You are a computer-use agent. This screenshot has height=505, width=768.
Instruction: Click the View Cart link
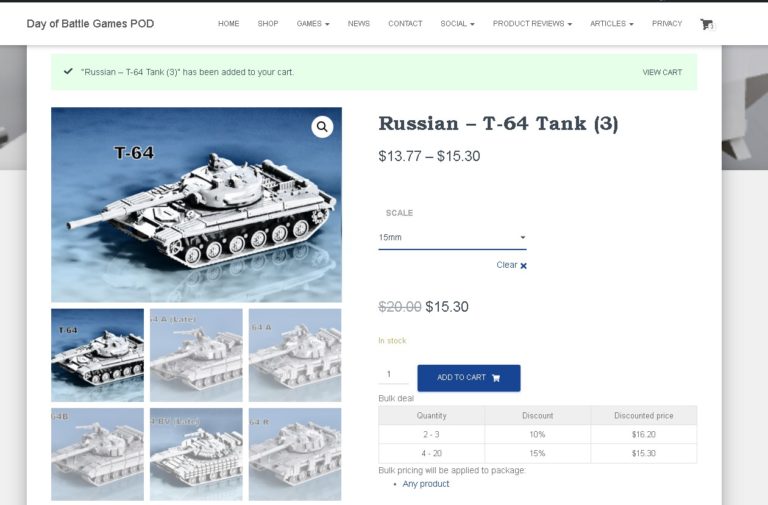click(x=662, y=72)
